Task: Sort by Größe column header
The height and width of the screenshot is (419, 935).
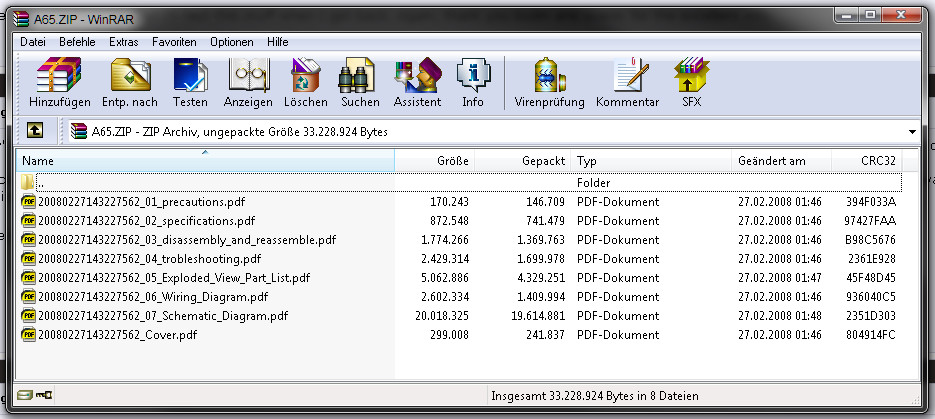Action: click(435, 160)
